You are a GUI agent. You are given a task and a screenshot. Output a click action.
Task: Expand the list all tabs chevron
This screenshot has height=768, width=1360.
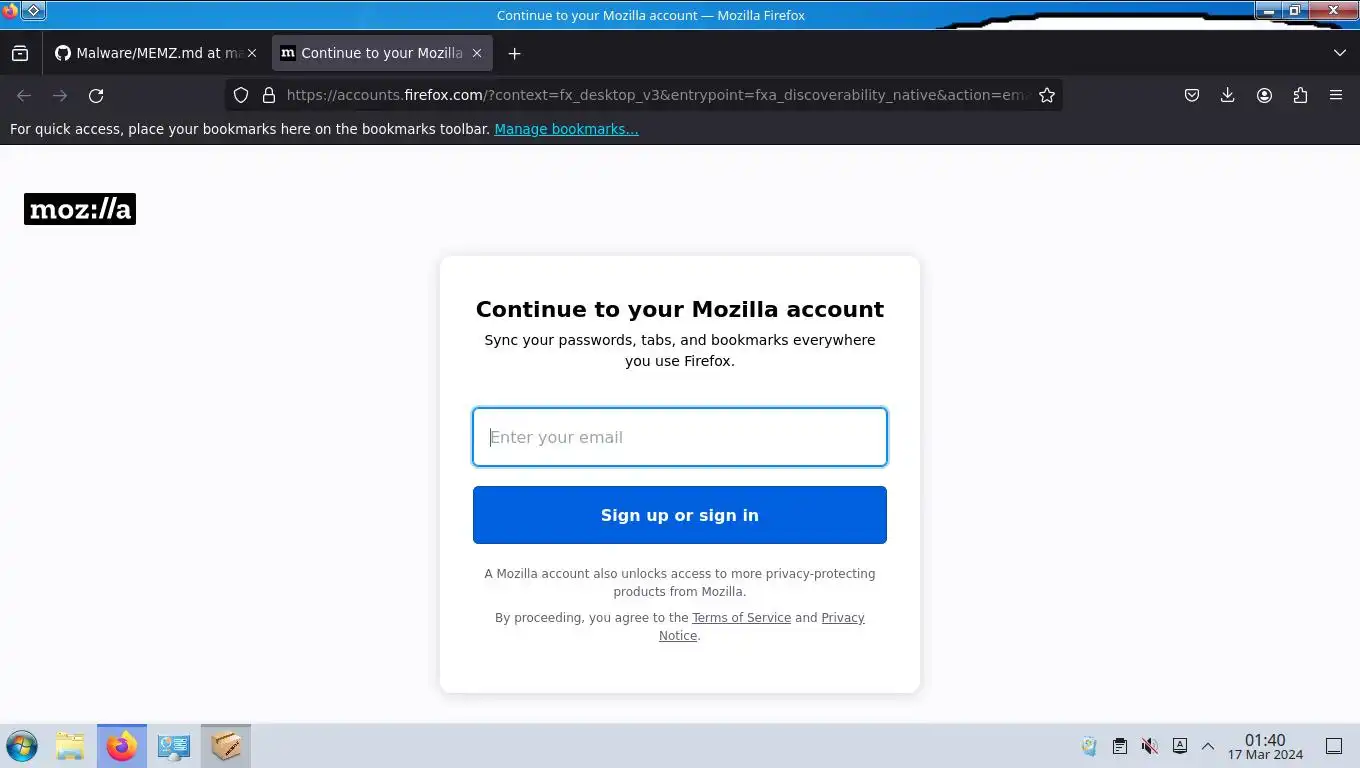[1340, 53]
